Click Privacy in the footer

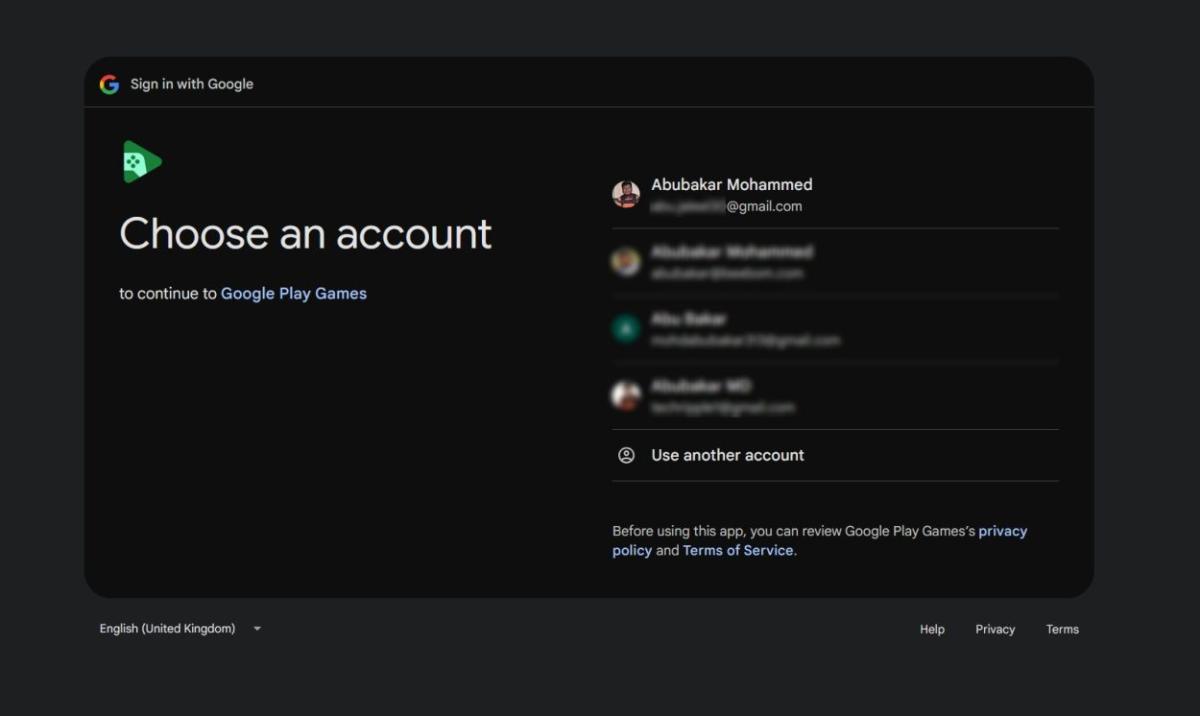[x=995, y=629]
